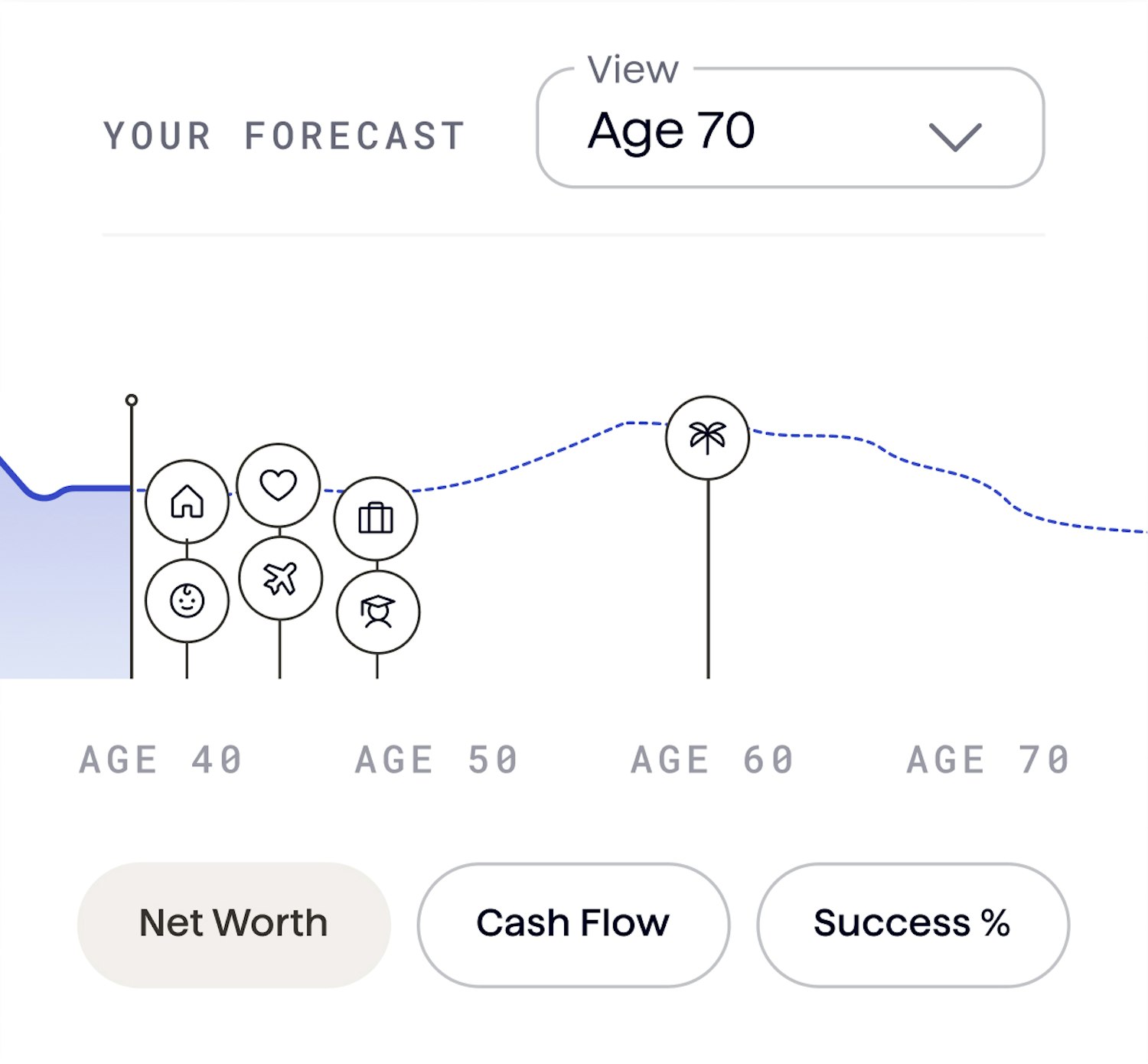1148x1064 pixels.
Task: Select the graduation cap education icon
Action: coord(378,612)
